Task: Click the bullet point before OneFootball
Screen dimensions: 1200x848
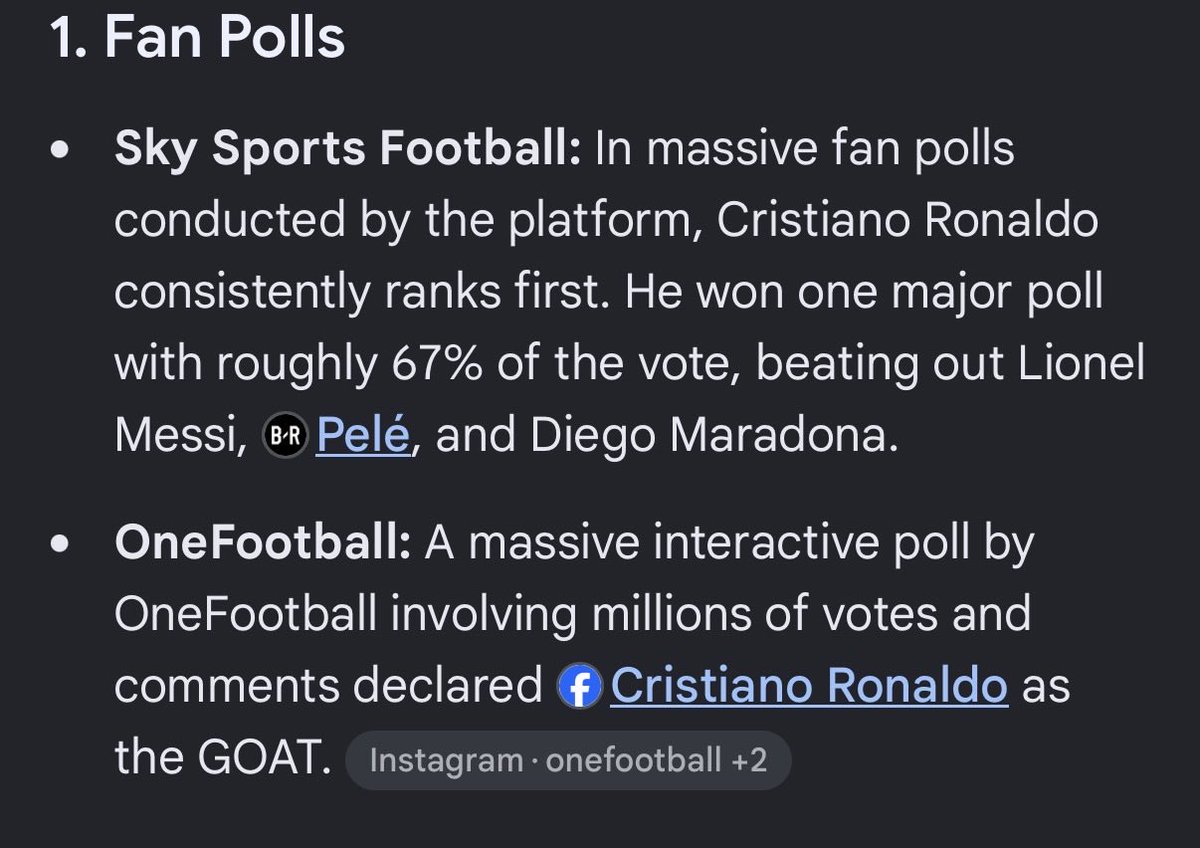Action: point(62,545)
